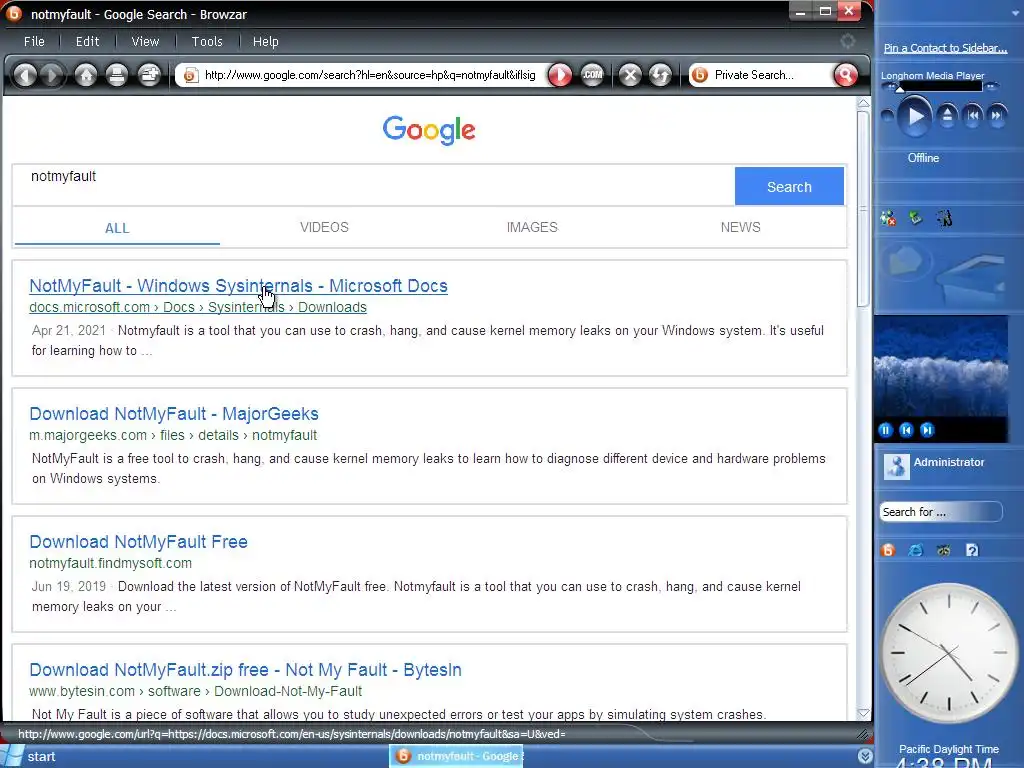This screenshot has width=1024, height=768.
Task: Click the m.majorgeeks.com breadcrumb URL
Action: pos(173,435)
